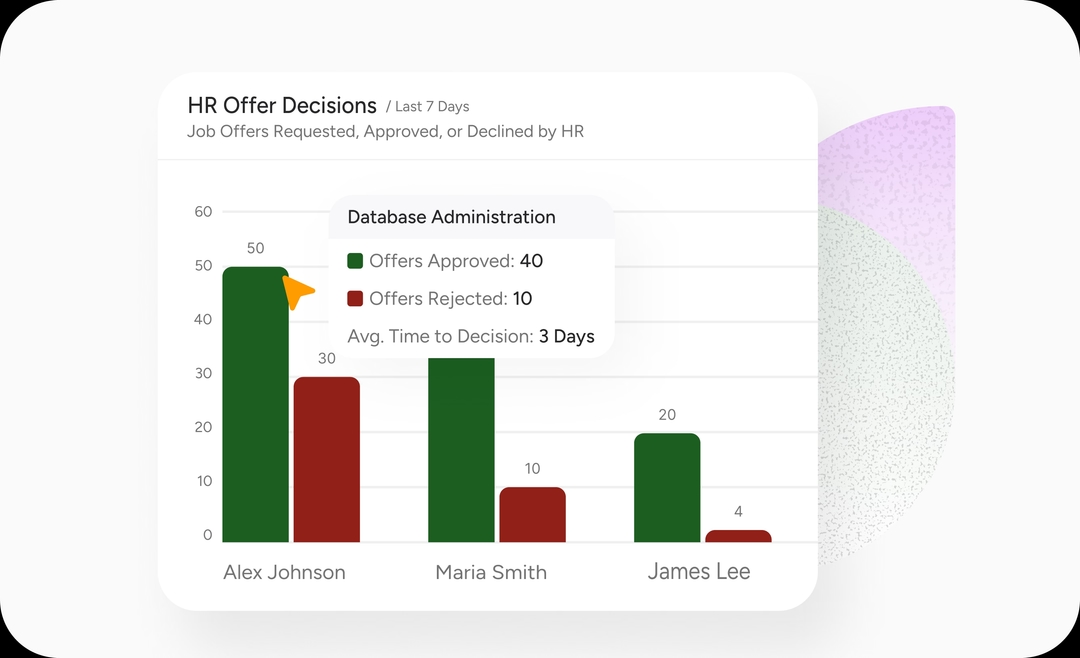Click the chart subtitle about job offers

click(x=385, y=131)
